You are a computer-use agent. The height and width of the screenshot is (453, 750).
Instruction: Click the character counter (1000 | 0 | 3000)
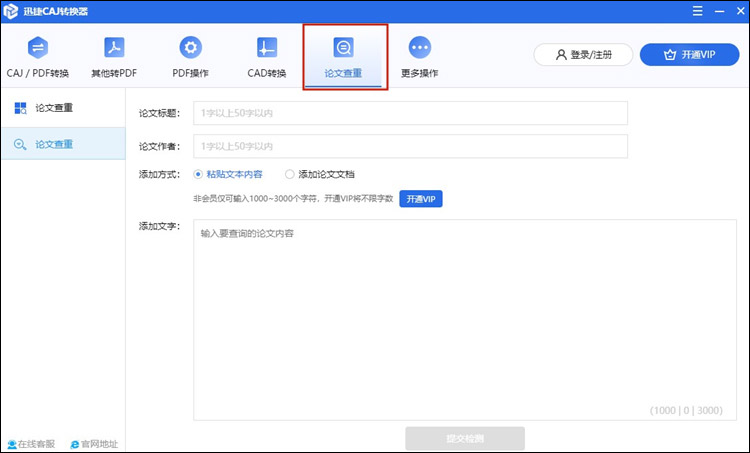[x=686, y=410]
